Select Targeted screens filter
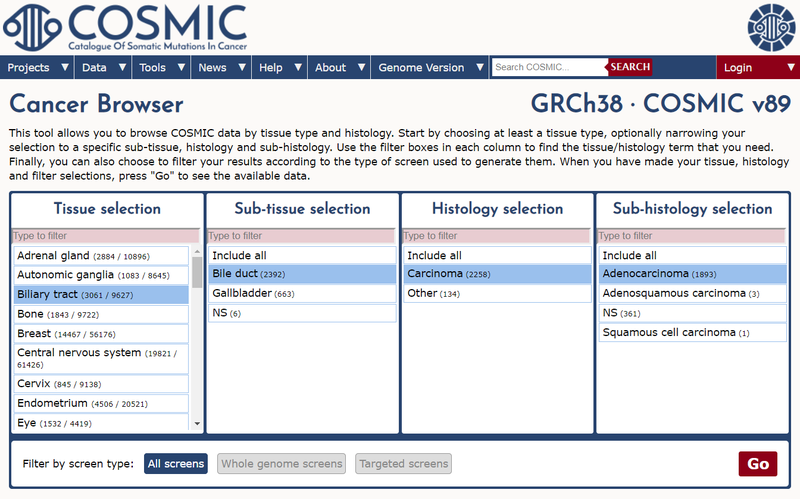The image size is (800, 499). [404, 464]
